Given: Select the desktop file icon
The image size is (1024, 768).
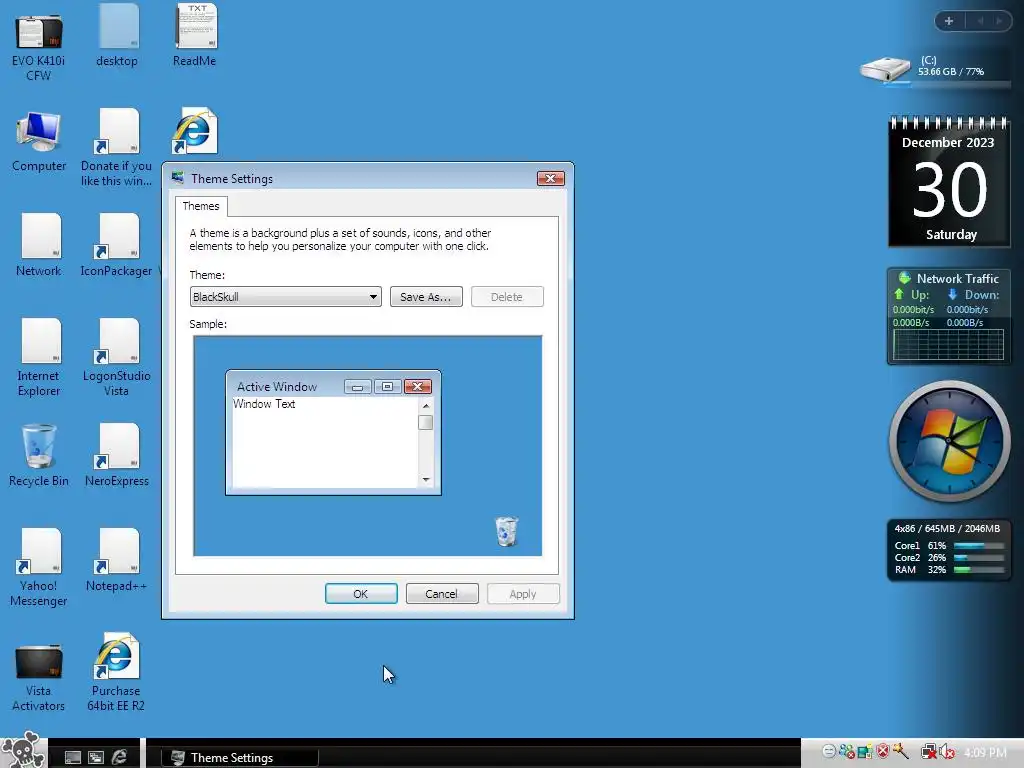Looking at the screenshot, I should pos(117,37).
